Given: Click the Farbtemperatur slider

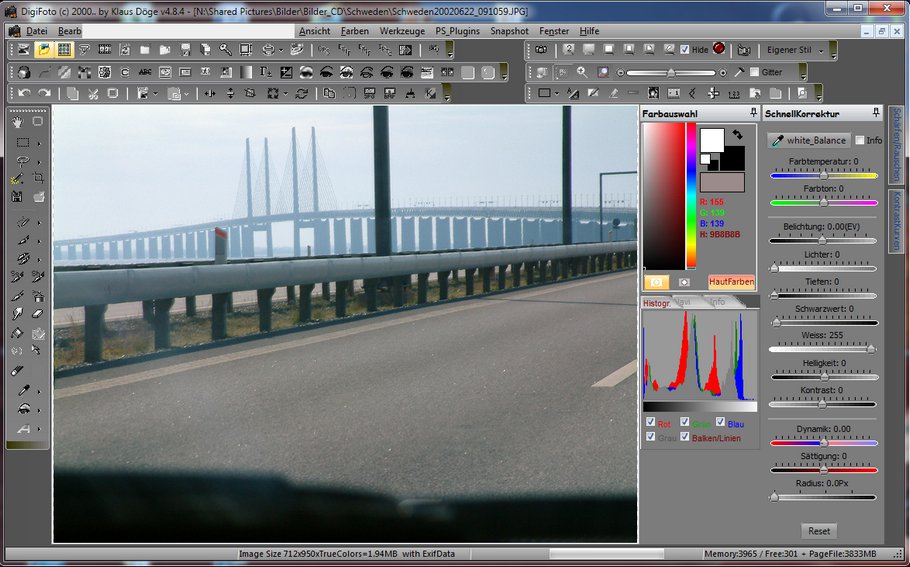Looking at the screenshot, I should tap(823, 175).
